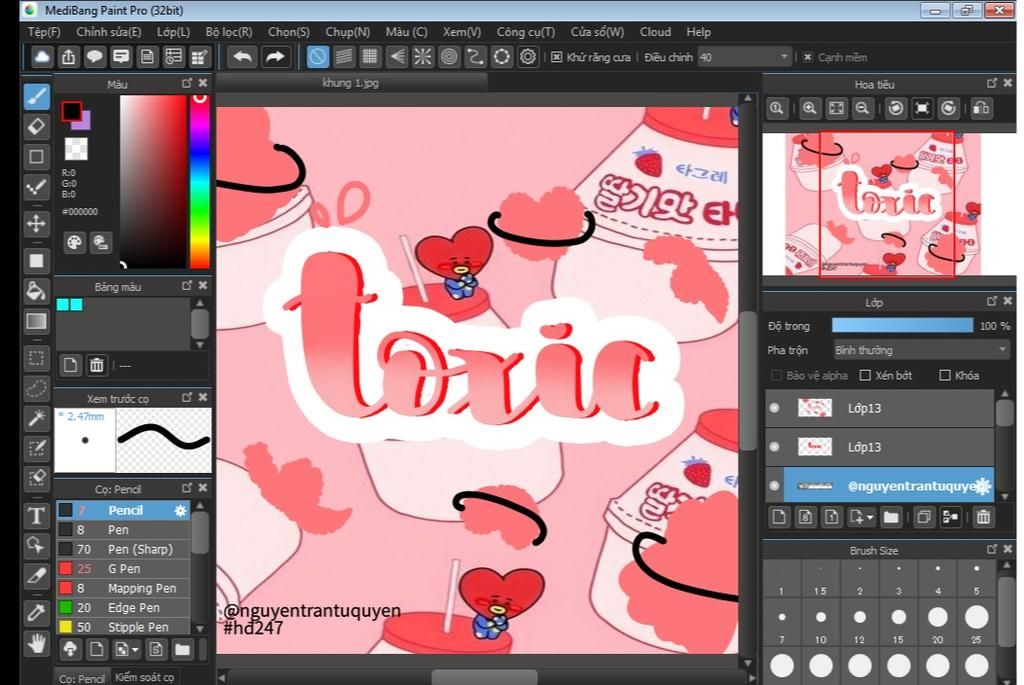Select the Brush tool in left toolbar
The width and height of the screenshot is (1024, 685).
(x=37, y=97)
